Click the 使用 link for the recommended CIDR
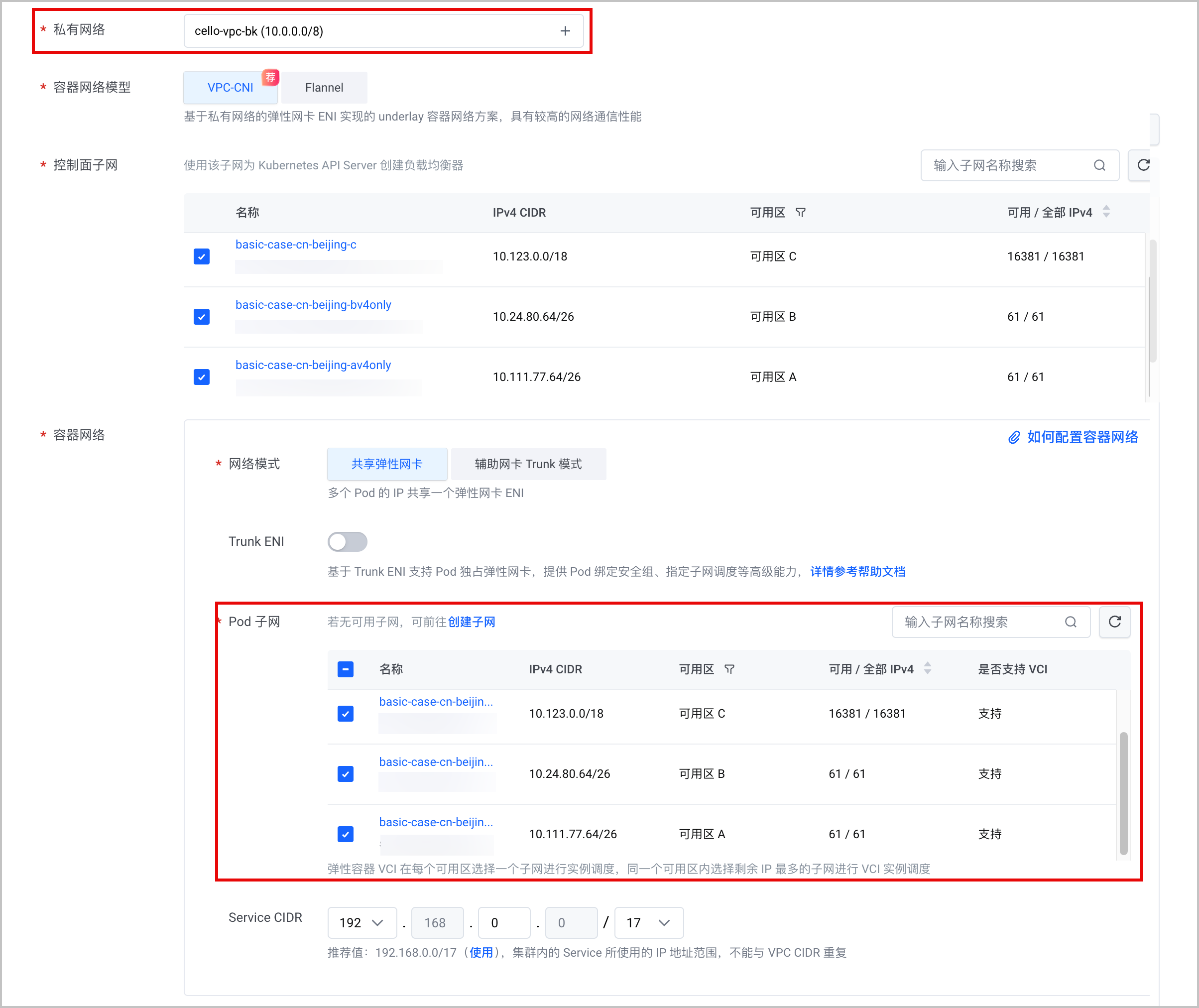Viewport: 1199px width, 1008px height. [481, 953]
